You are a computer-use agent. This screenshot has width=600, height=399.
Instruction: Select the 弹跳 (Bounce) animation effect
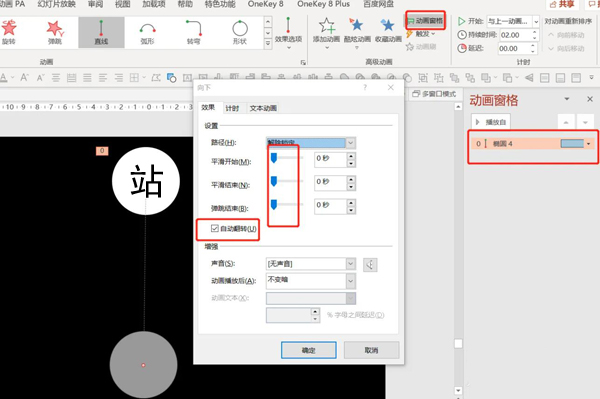click(55, 32)
